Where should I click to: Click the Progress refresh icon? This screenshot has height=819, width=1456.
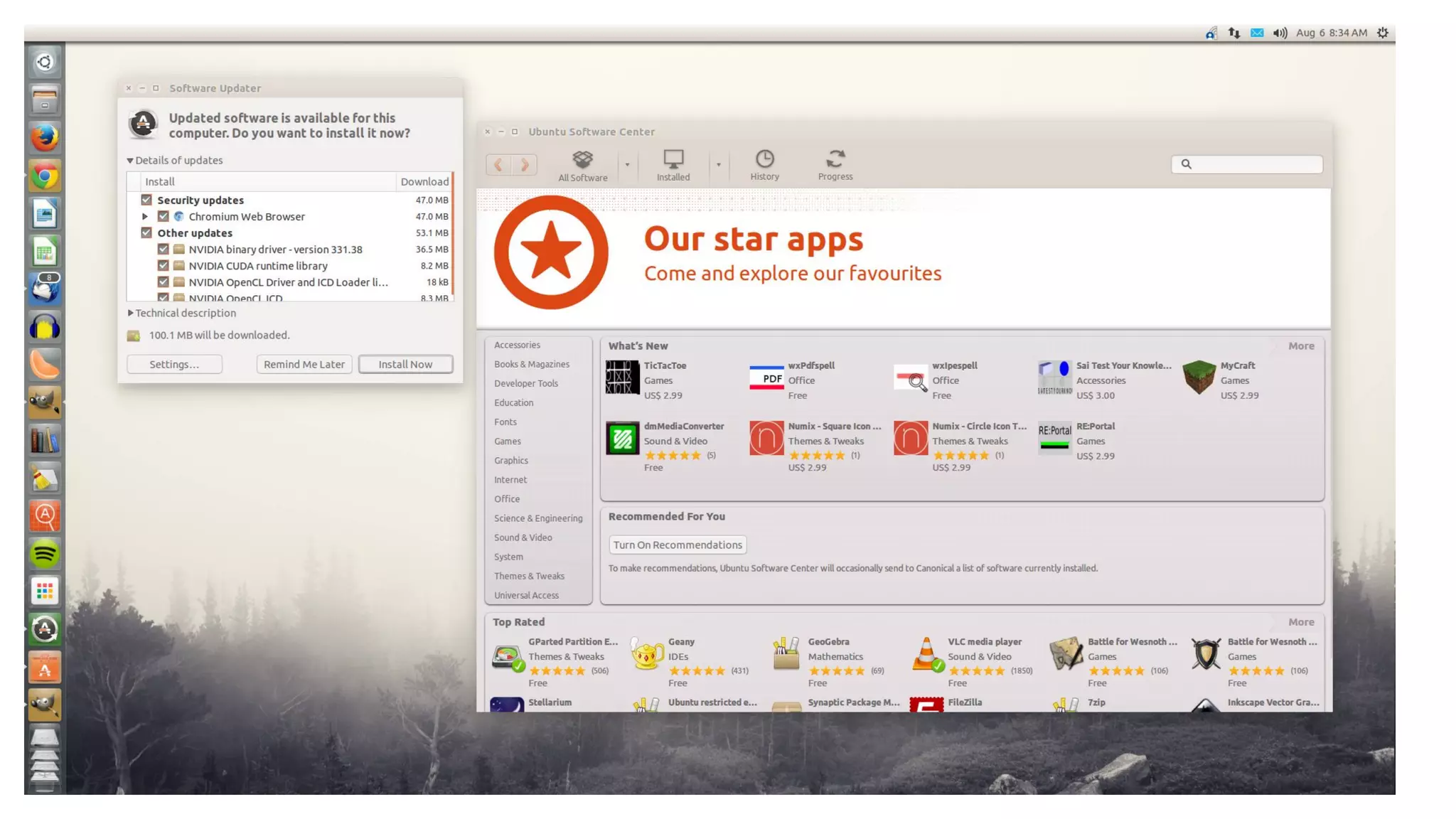(x=835, y=159)
